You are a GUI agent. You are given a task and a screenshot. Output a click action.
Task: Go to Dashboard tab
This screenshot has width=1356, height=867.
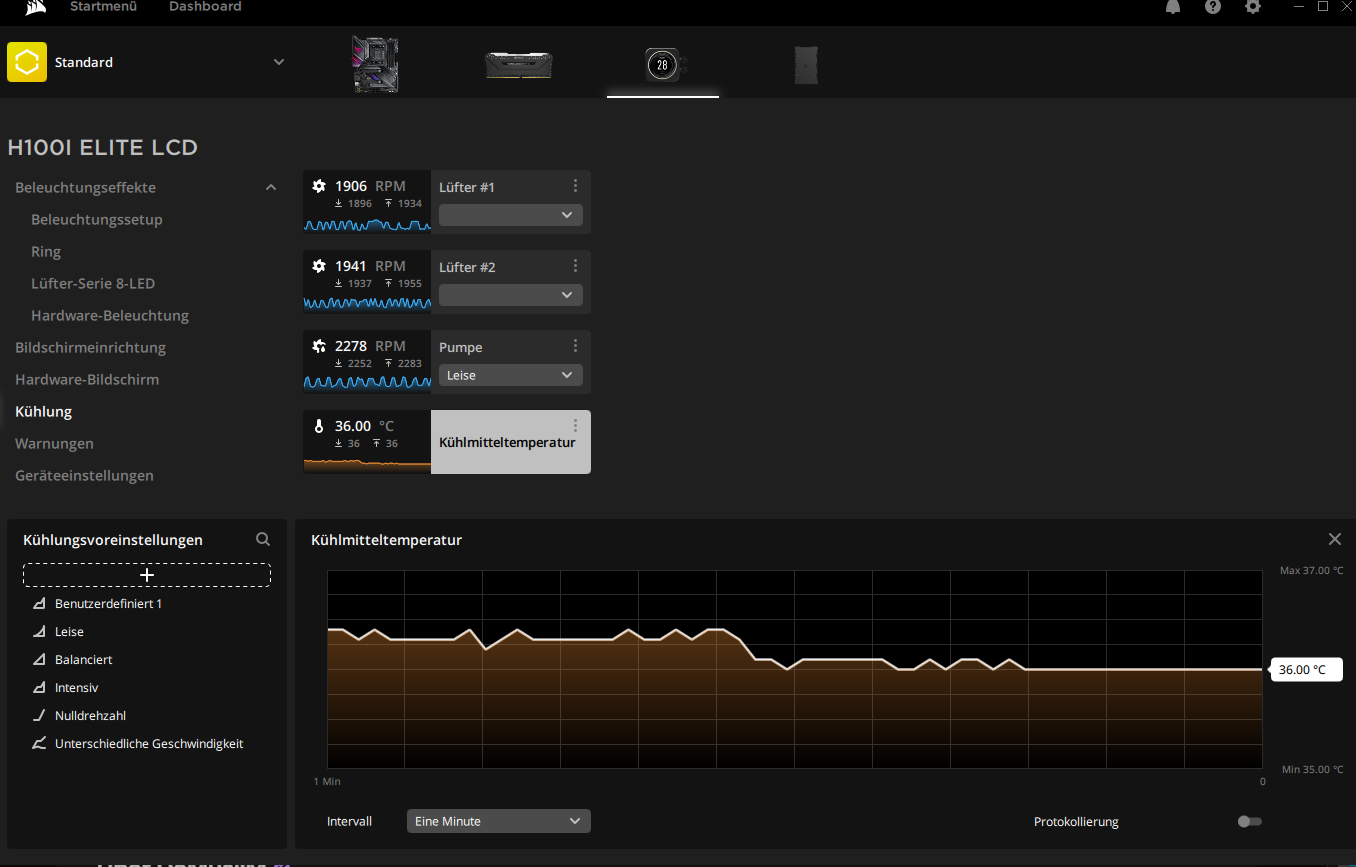(205, 7)
